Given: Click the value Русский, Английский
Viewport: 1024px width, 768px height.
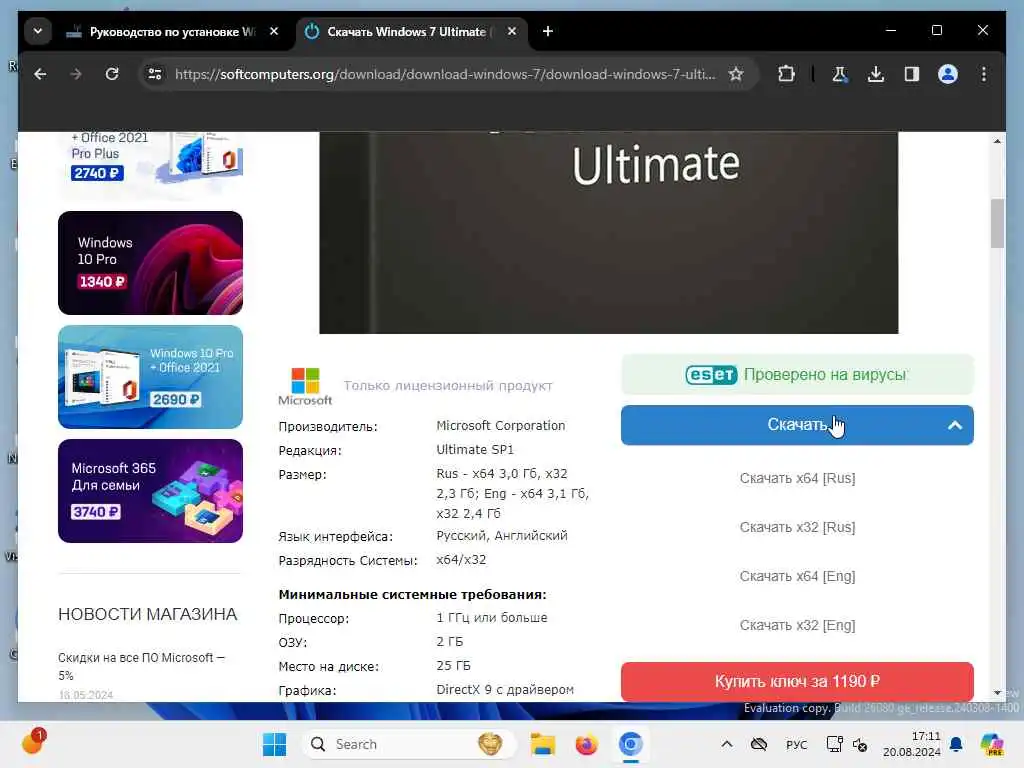Looking at the screenshot, I should [502, 536].
